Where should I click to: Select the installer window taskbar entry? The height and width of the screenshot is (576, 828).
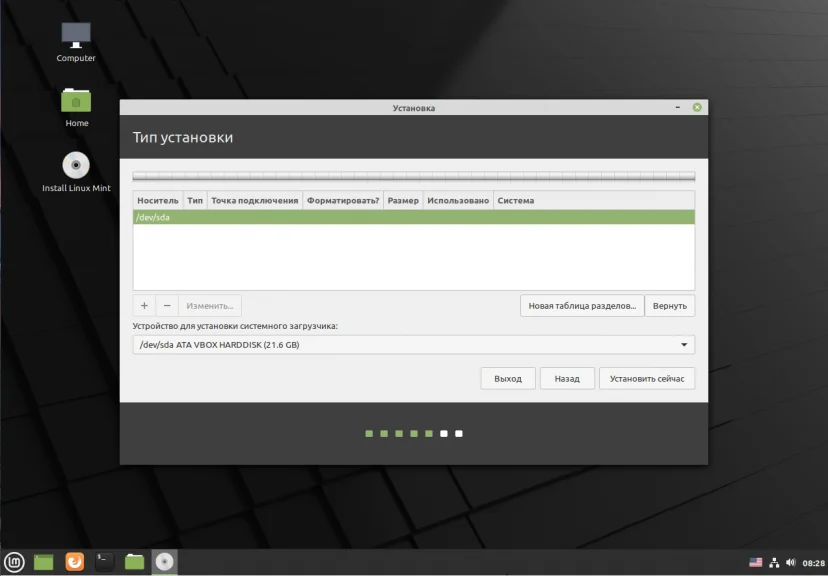(x=165, y=562)
